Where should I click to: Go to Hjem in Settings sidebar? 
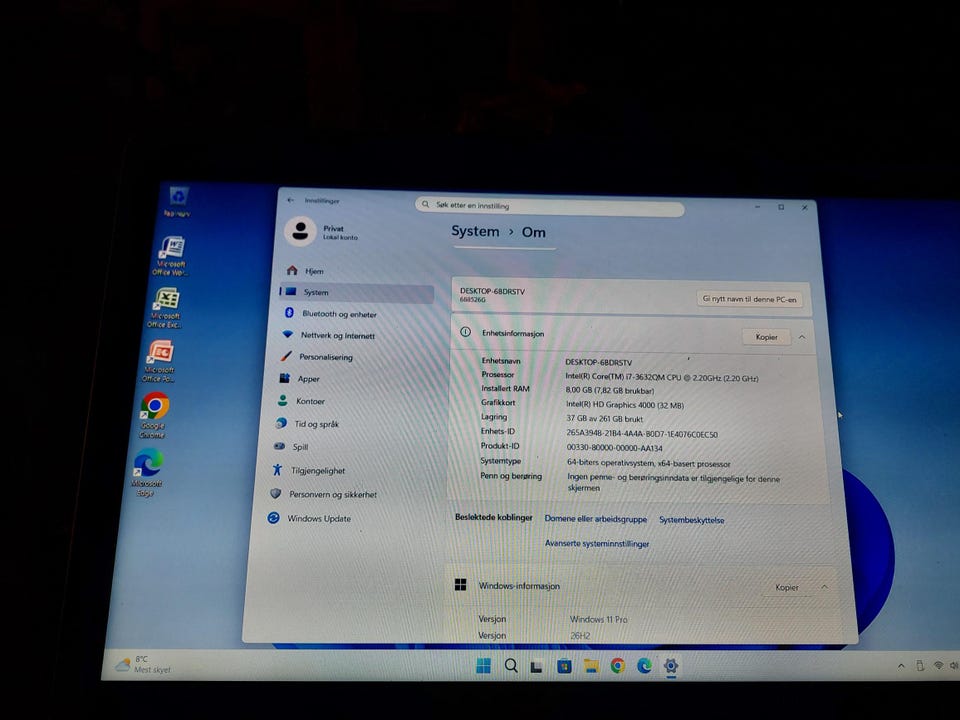pyautogui.click(x=357, y=271)
